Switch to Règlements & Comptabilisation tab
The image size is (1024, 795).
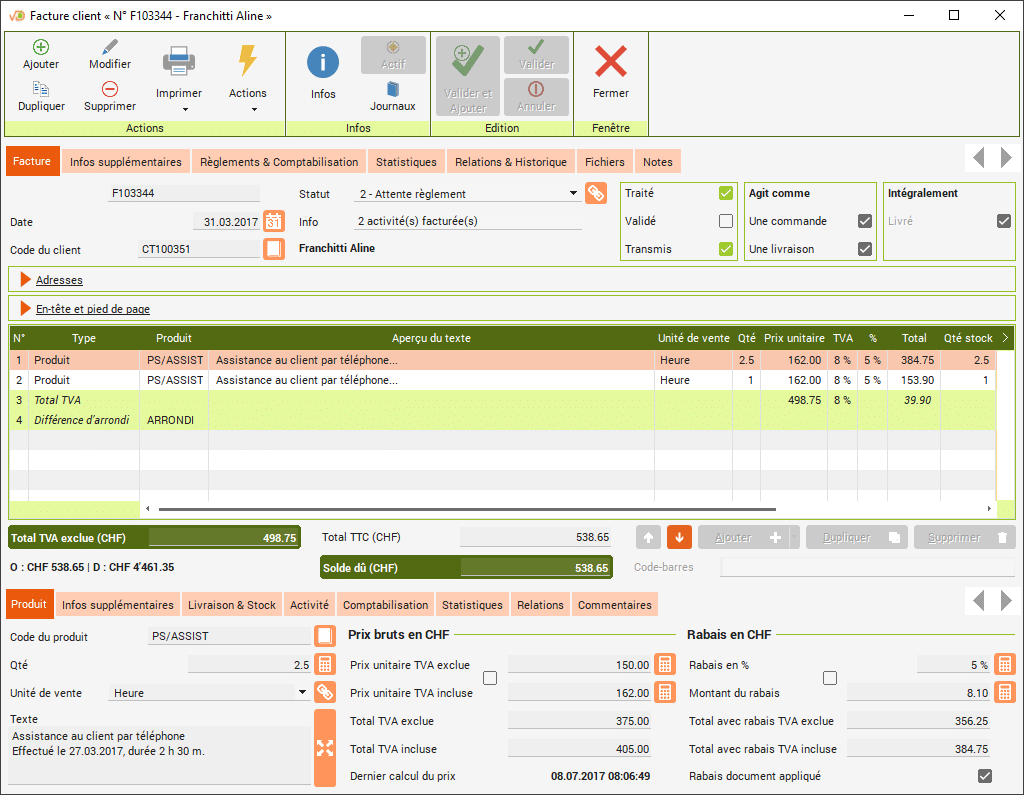pos(279,162)
